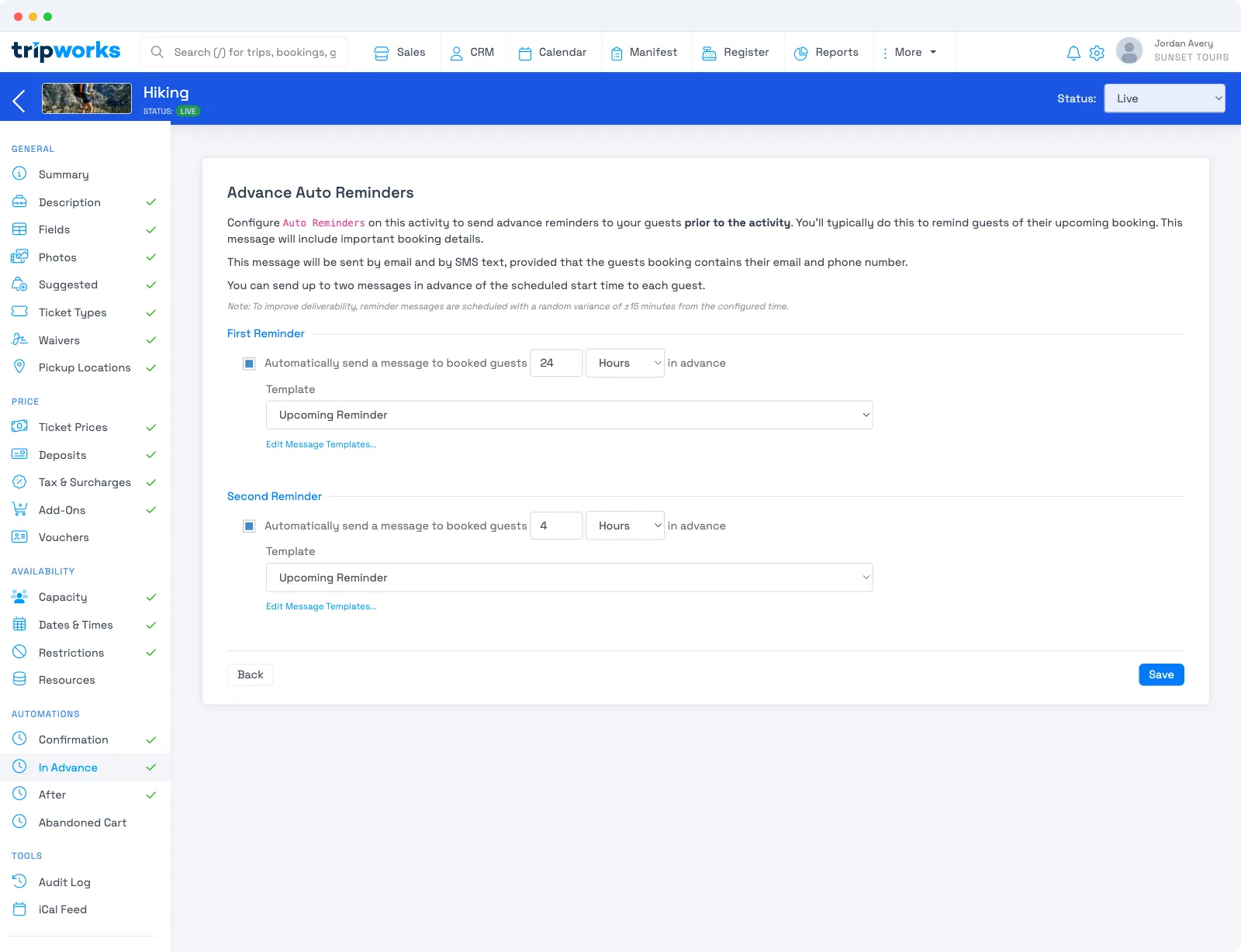
Task: Open the Sales tab
Action: pyautogui.click(x=400, y=52)
